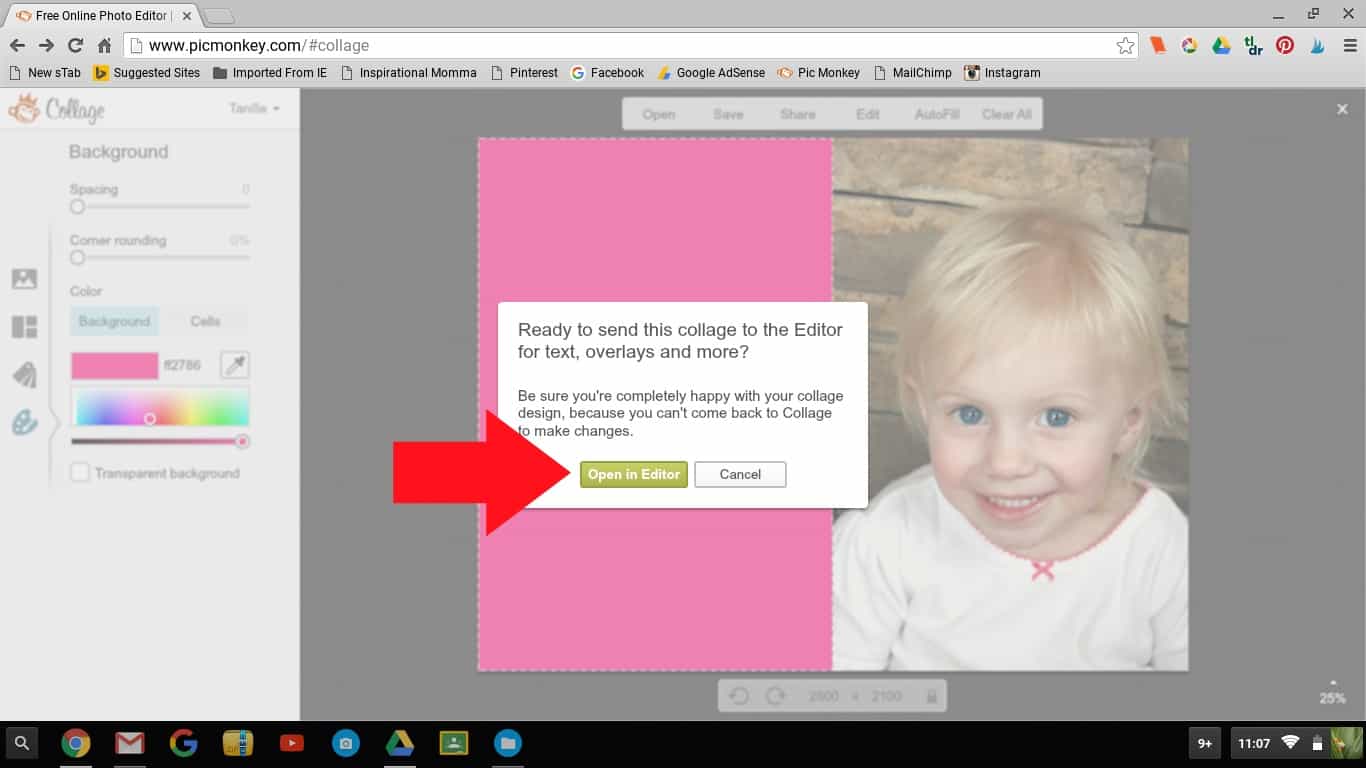
Task: Expand the Tanille account dropdown
Action: (x=254, y=108)
